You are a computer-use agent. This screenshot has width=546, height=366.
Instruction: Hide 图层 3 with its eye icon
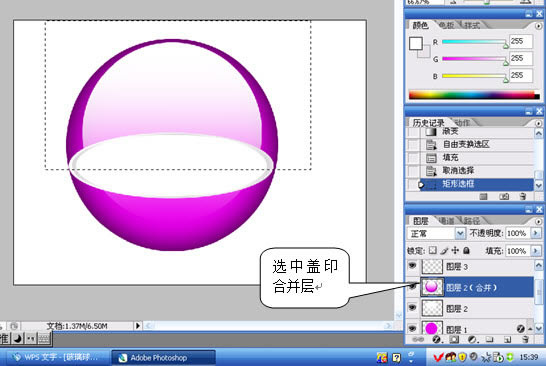412,266
